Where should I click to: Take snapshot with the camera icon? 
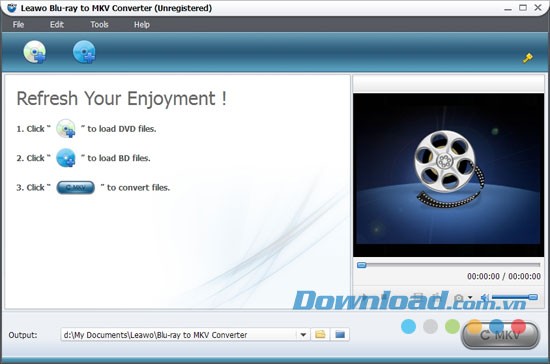coord(458,298)
